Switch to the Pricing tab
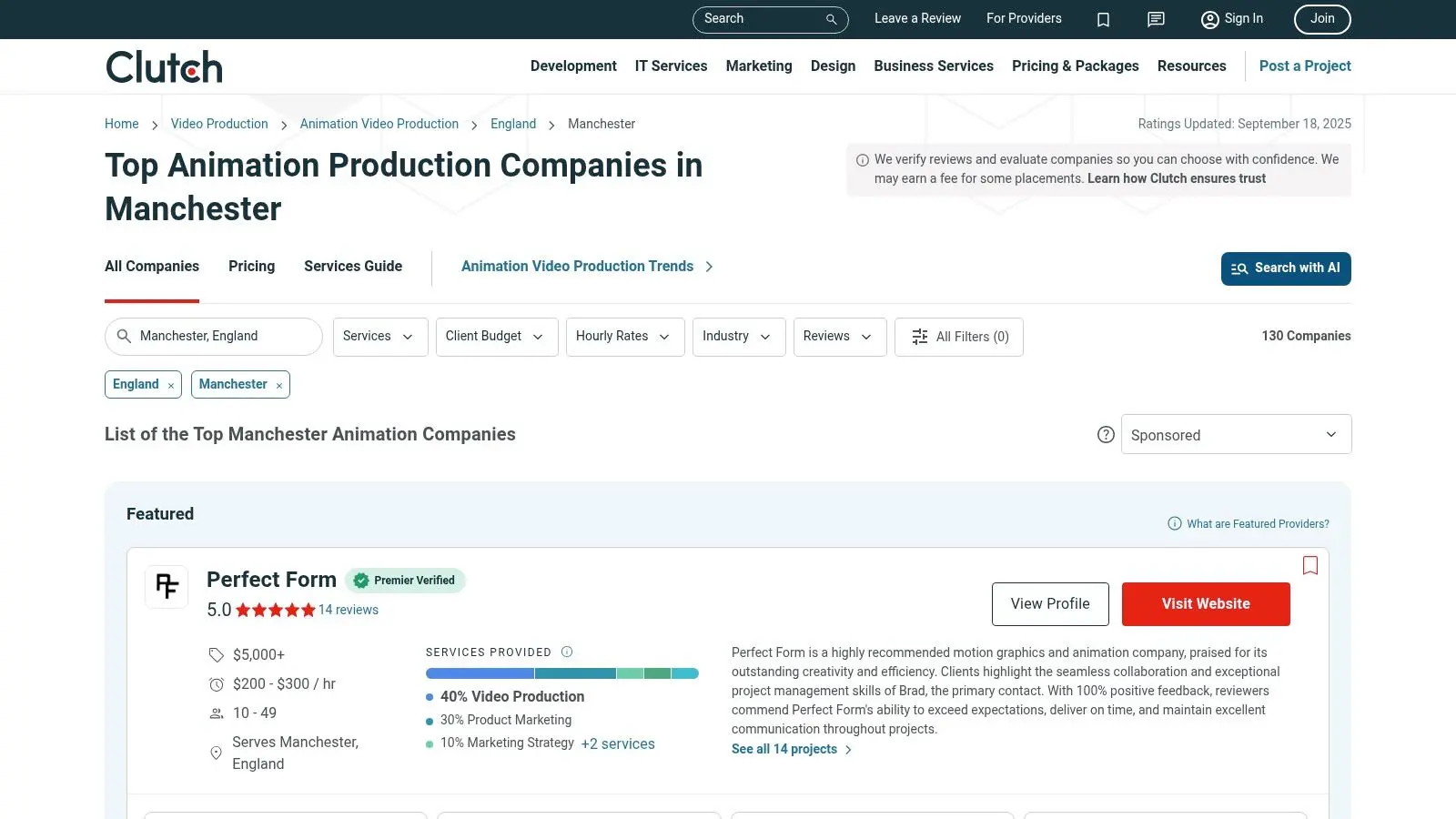This screenshot has width=1456, height=819. point(251,267)
